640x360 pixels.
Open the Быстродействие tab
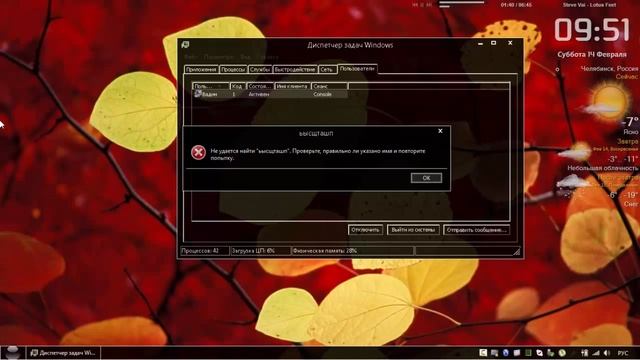(295, 69)
